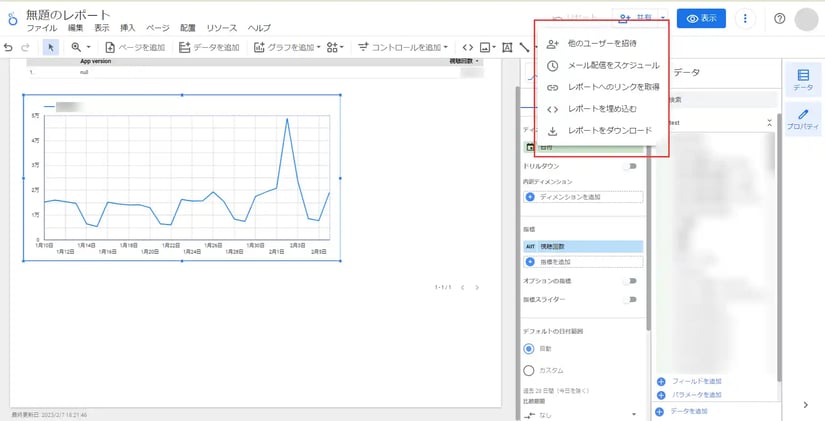Click the AUT aggregation icon on 視聴回数
This screenshot has height=421, width=825.
pyautogui.click(x=530, y=246)
